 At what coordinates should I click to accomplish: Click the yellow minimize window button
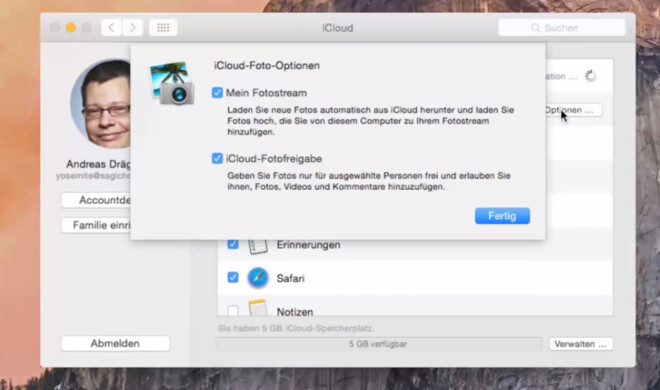coord(71,28)
